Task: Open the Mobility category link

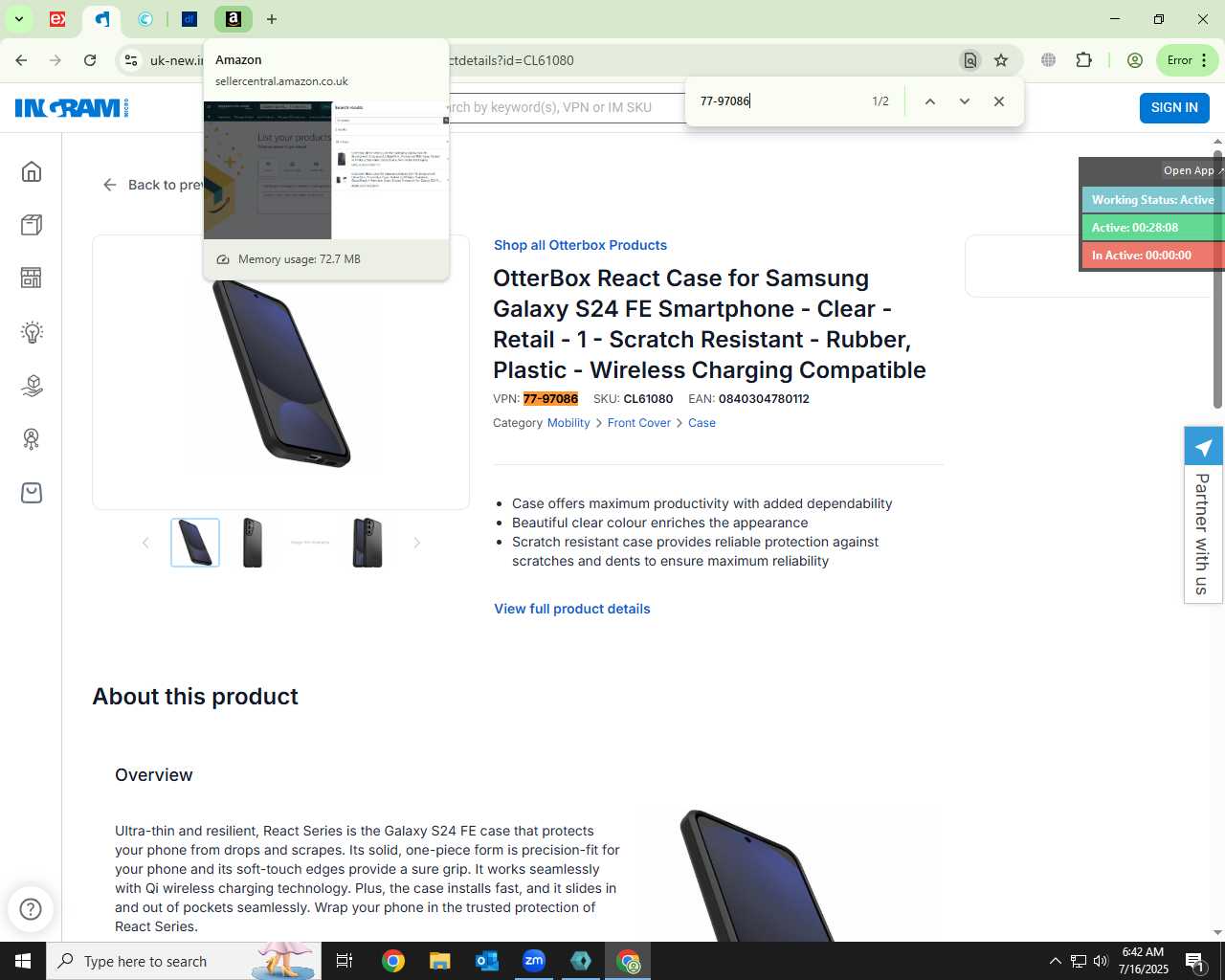Action: point(568,423)
